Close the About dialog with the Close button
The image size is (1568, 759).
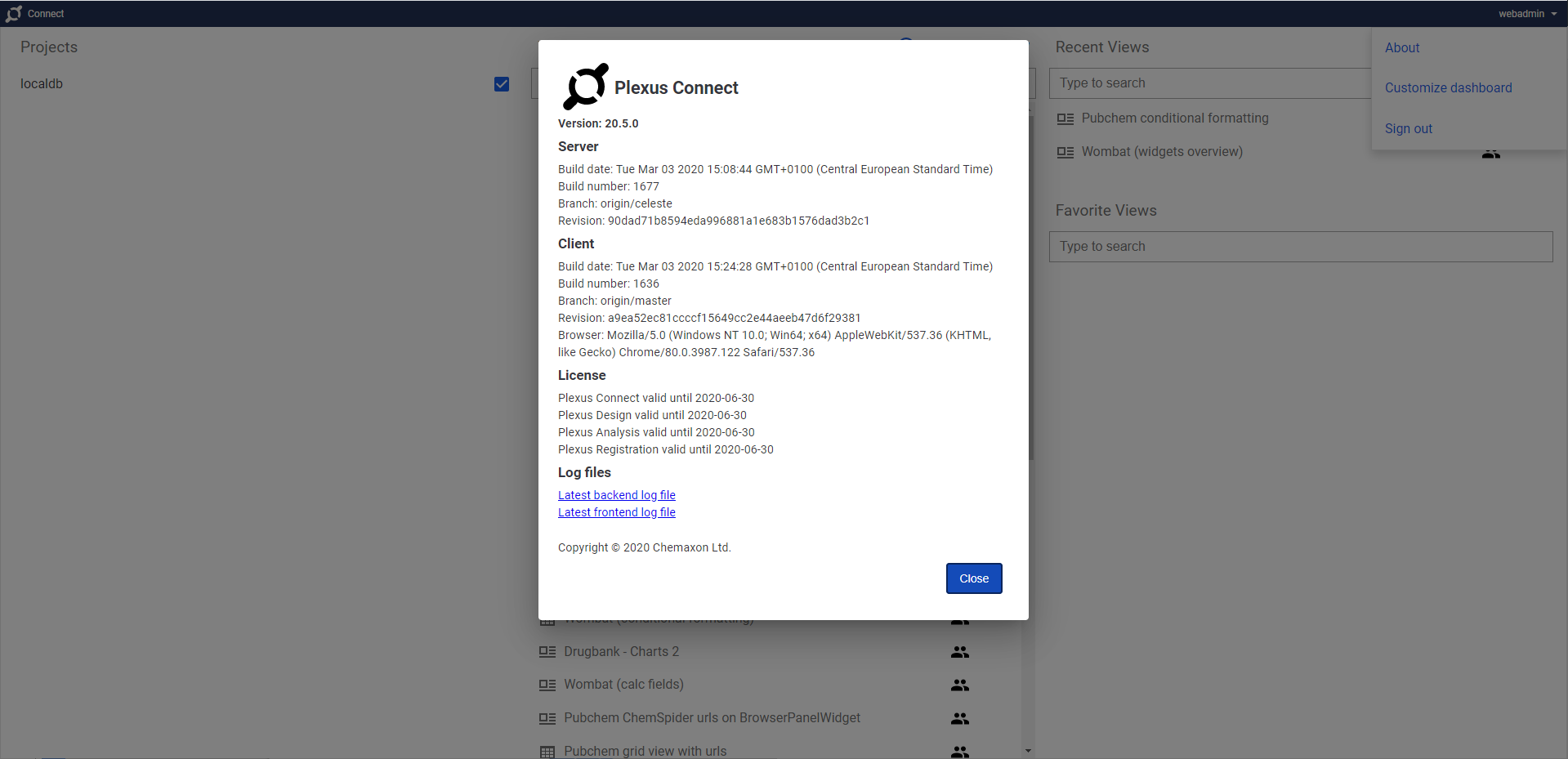pyautogui.click(x=973, y=578)
